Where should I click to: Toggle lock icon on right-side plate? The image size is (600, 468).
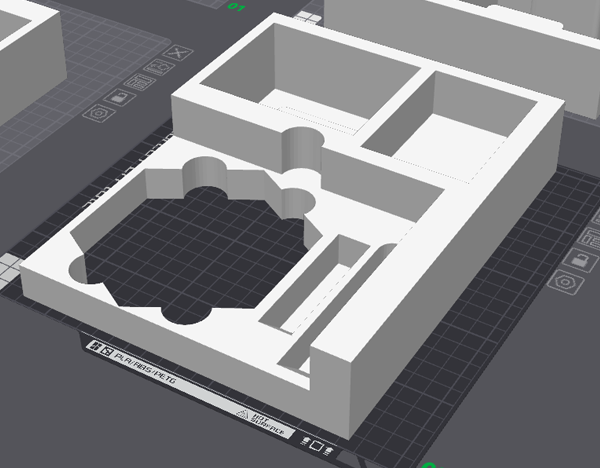pyautogui.click(x=580, y=262)
